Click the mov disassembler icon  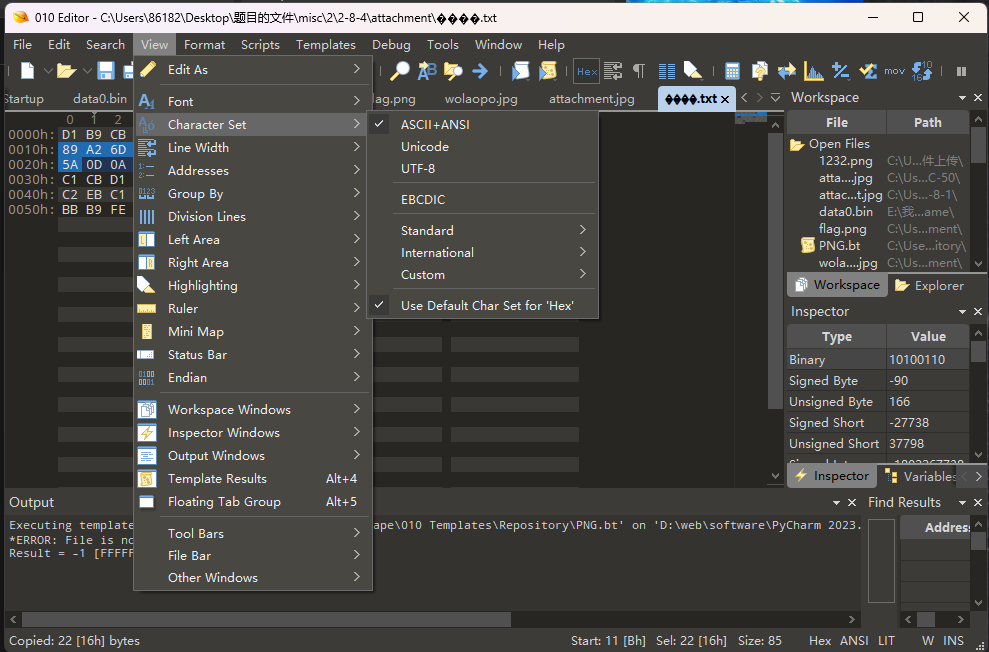coord(894,71)
